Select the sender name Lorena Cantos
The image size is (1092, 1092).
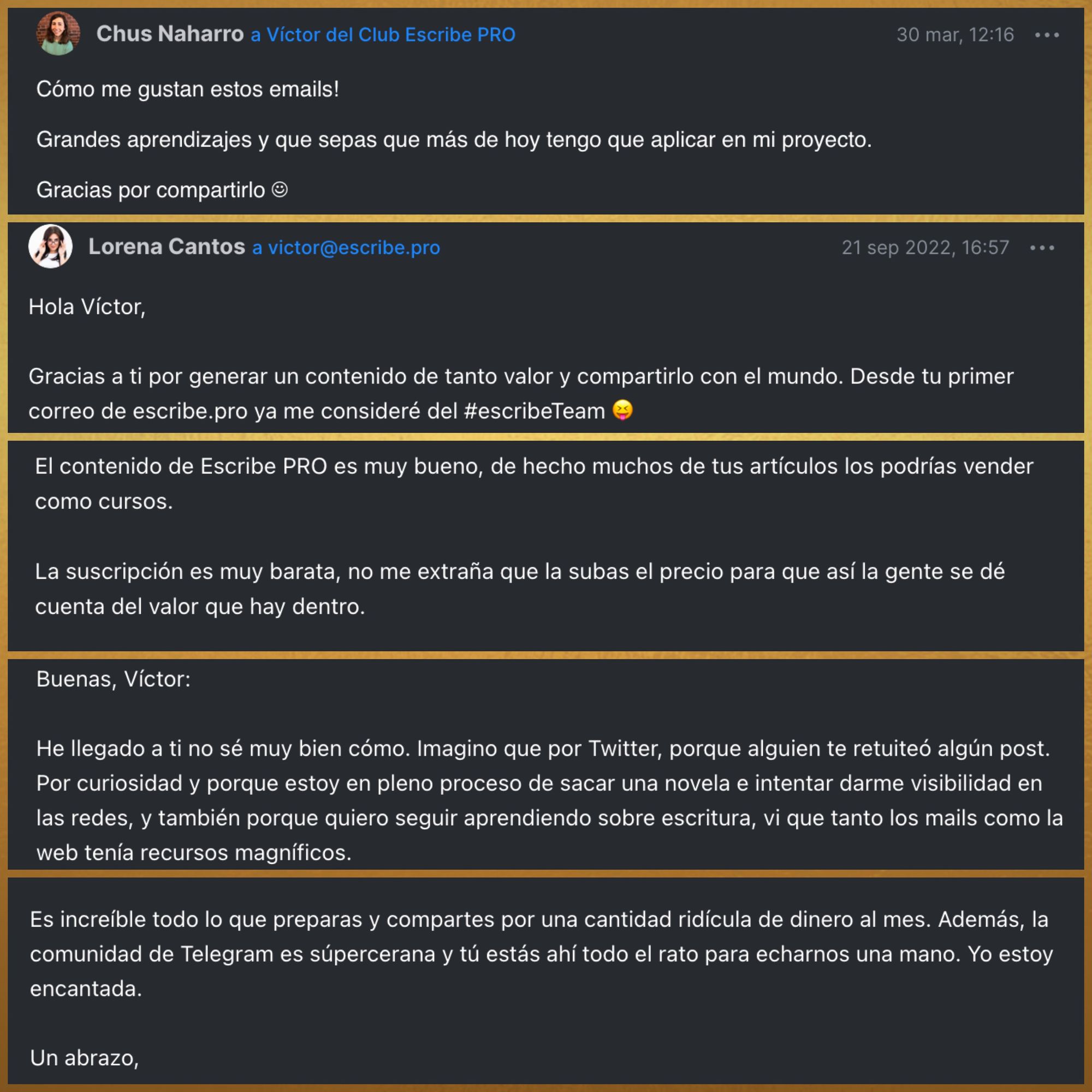click(x=167, y=246)
